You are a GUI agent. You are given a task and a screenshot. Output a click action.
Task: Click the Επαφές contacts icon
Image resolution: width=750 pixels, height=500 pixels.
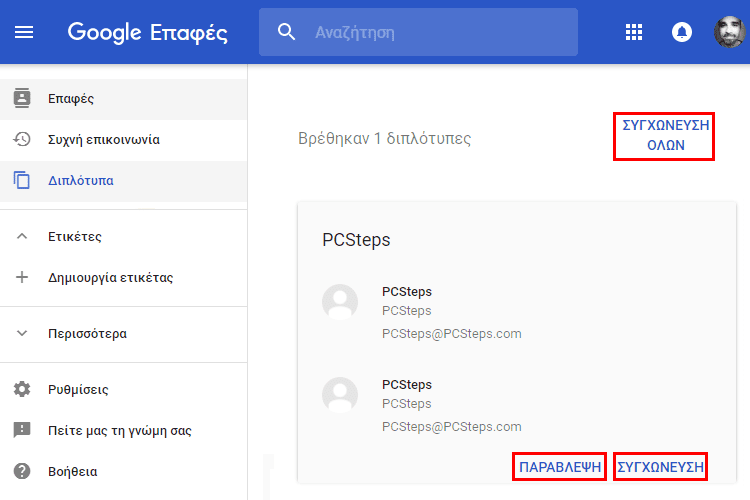tap(22, 98)
